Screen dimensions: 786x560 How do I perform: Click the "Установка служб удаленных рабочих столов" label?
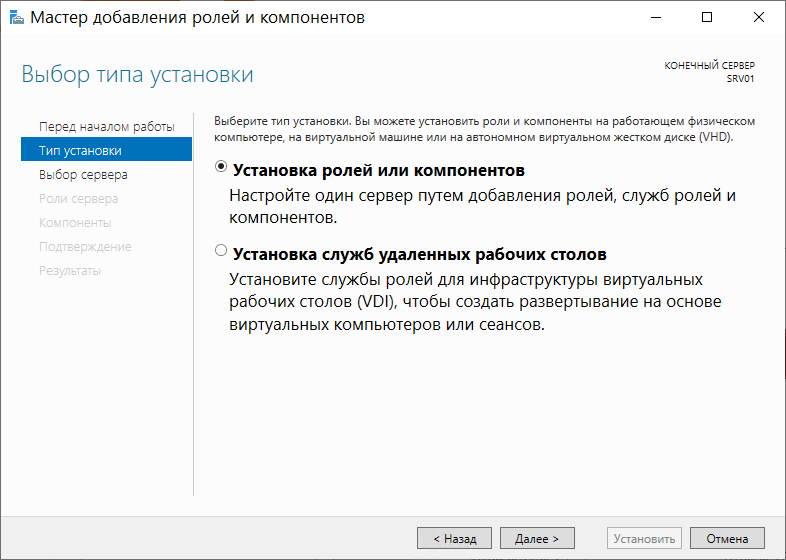click(420, 254)
